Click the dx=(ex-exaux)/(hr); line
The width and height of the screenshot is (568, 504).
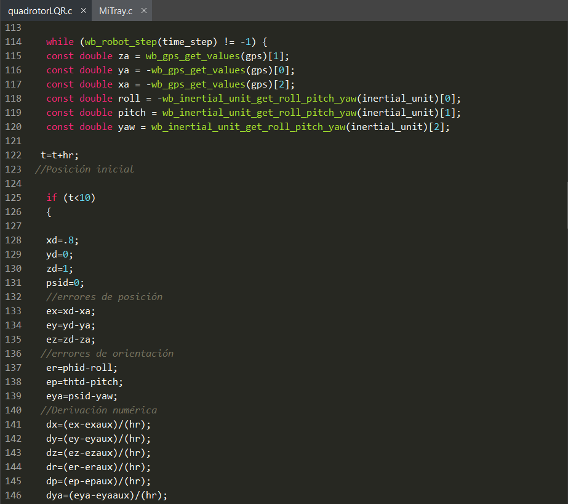coord(99,424)
